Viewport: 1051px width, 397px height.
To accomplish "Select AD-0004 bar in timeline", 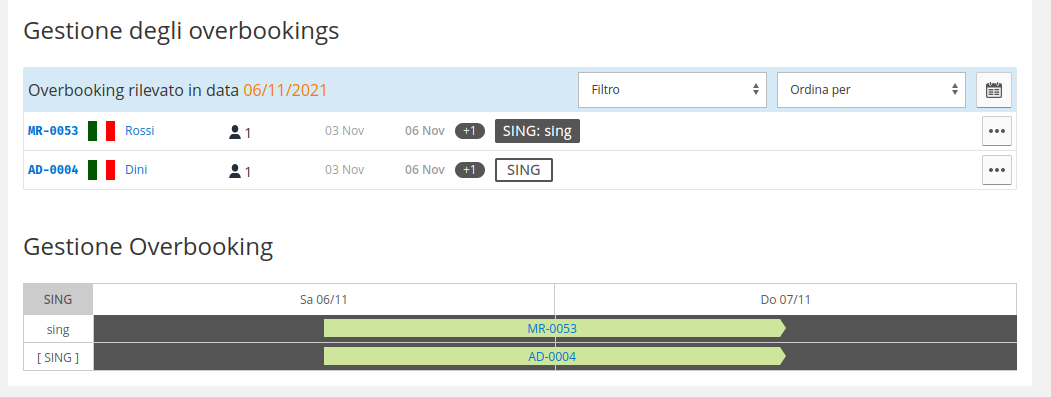I will 554,357.
